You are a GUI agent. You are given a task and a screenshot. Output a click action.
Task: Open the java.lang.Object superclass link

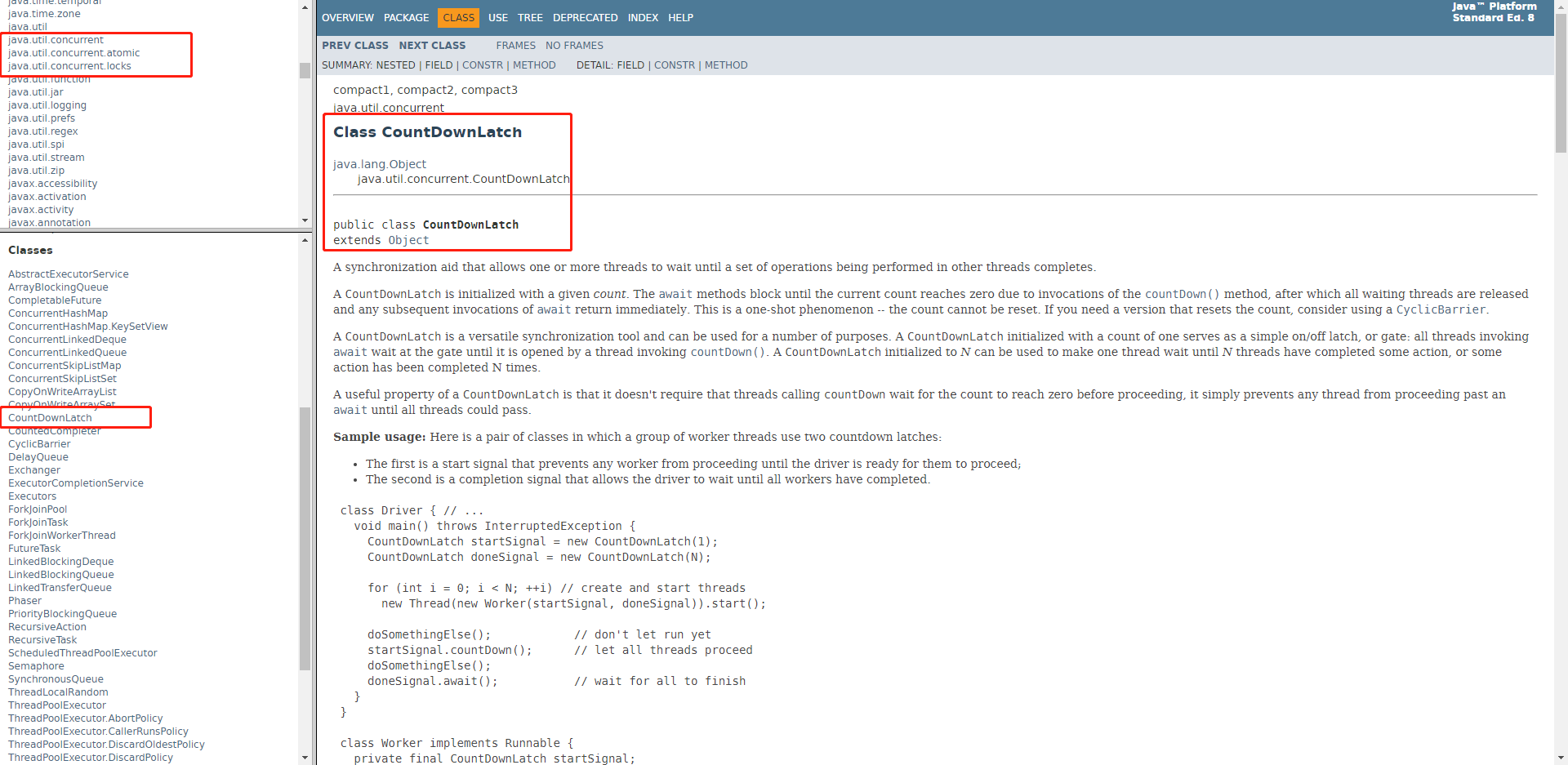(x=380, y=164)
